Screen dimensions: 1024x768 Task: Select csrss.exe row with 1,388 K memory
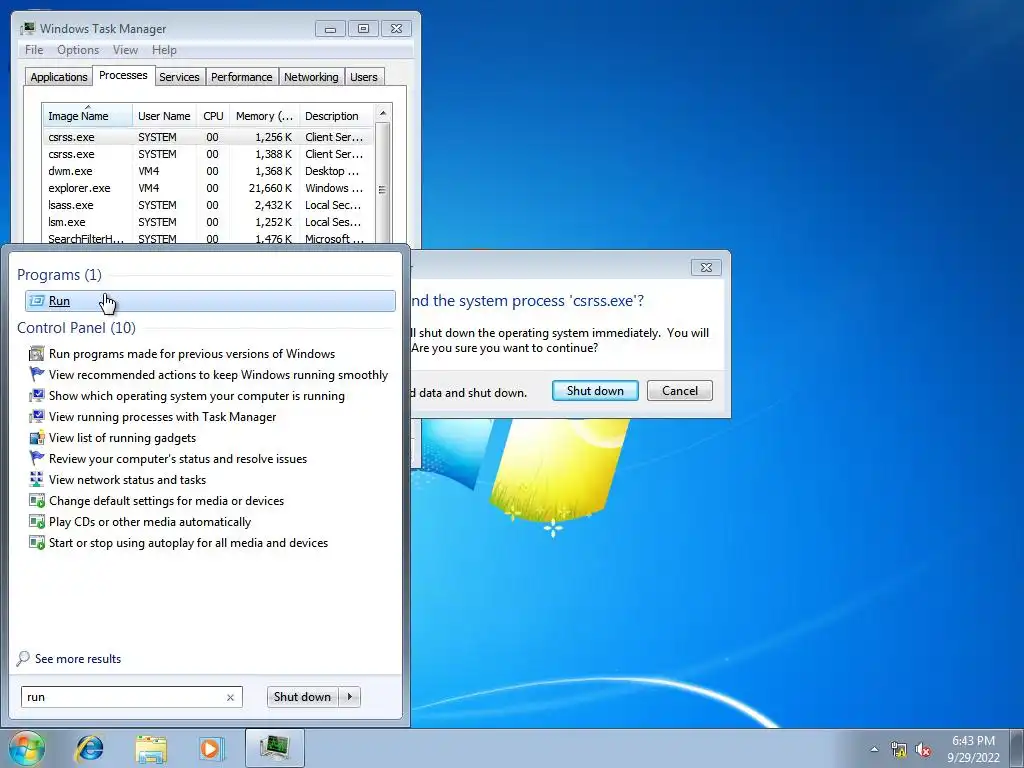[208, 154]
